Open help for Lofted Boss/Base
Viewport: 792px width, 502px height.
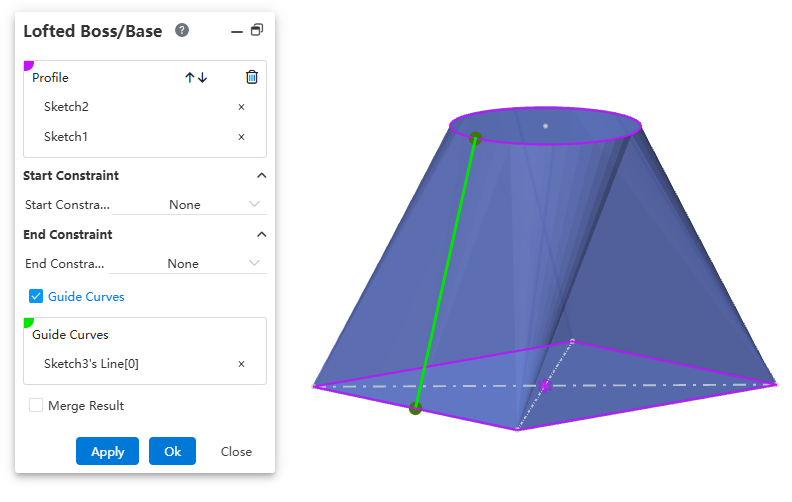182,30
